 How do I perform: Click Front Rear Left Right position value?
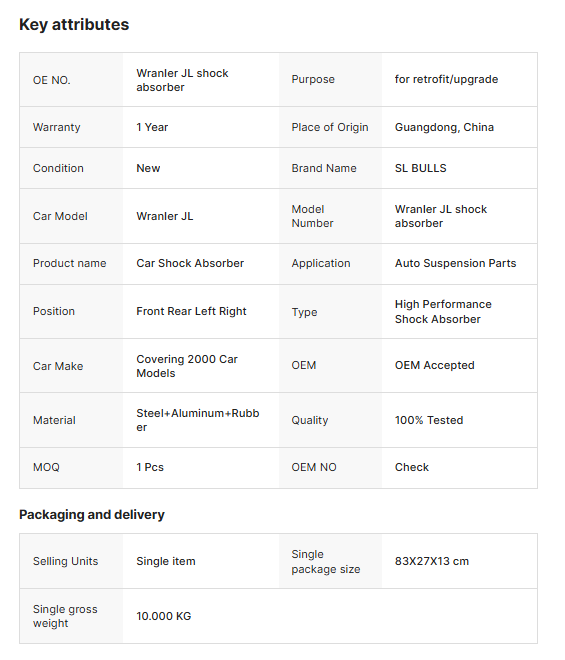pyautogui.click(x=191, y=311)
